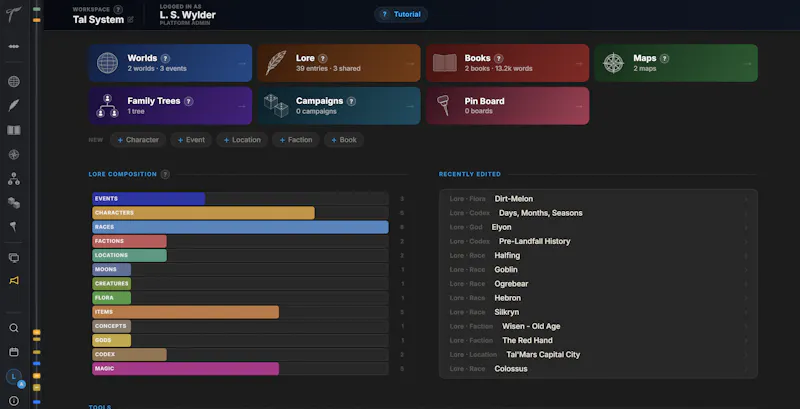Open the calendar icon in the sidebar
The width and height of the screenshot is (800, 409).
tap(14, 352)
